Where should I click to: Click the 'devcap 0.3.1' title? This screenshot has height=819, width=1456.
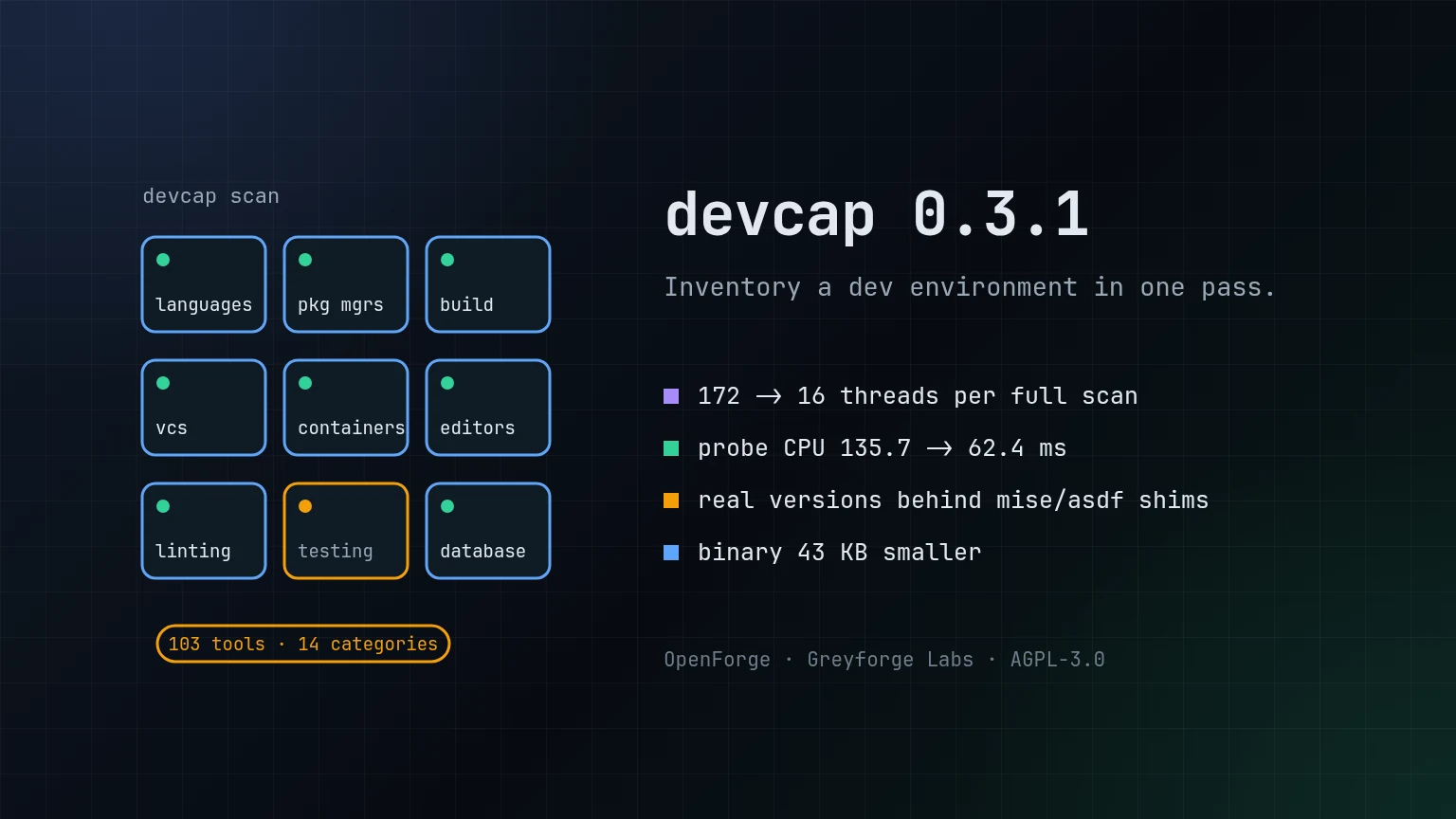coord(877,214)
